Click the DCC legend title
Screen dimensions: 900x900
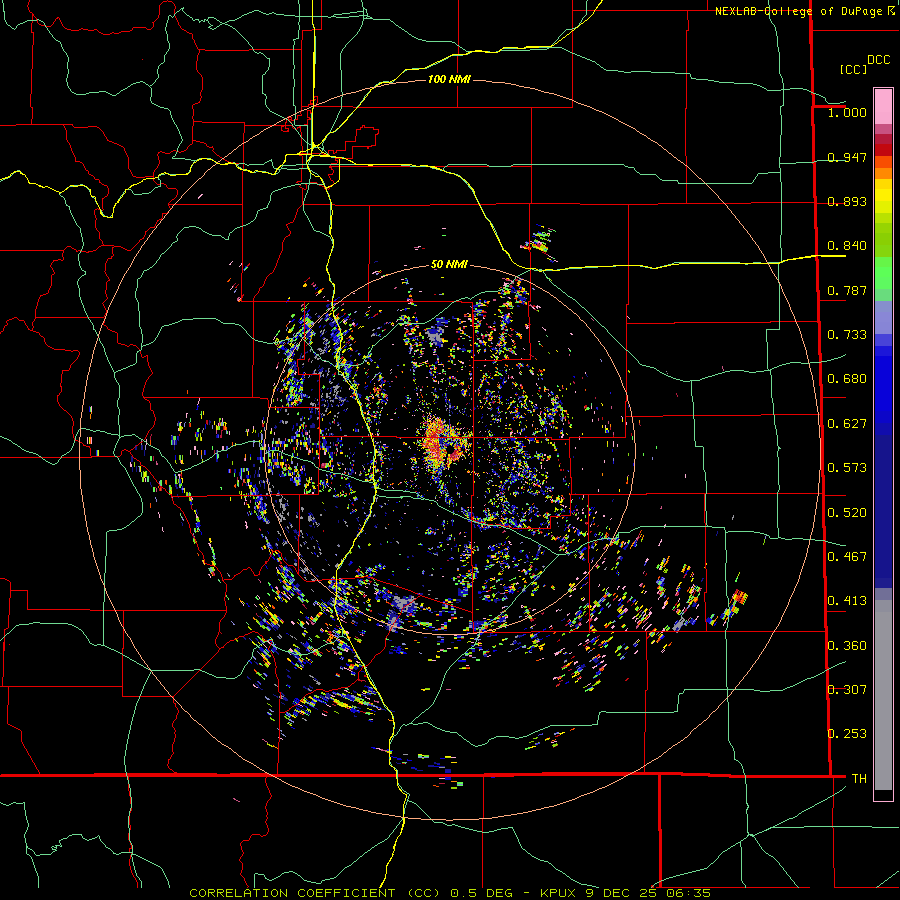tap(878, 60)
